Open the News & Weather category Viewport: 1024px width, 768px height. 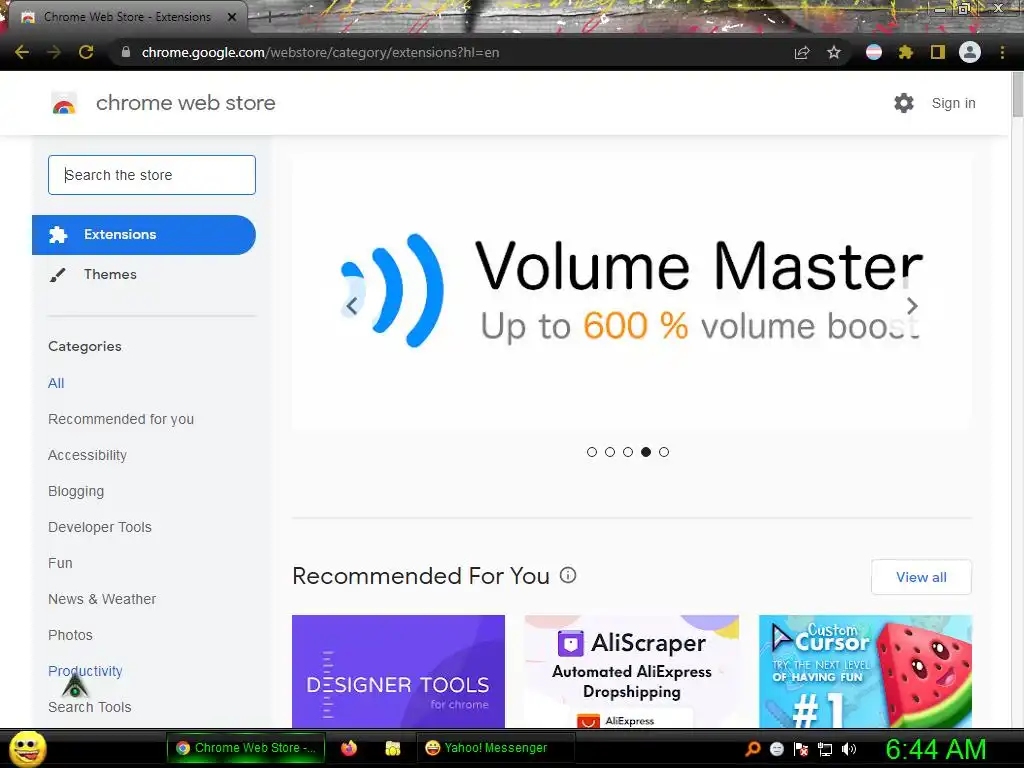[x=102, y=599]
